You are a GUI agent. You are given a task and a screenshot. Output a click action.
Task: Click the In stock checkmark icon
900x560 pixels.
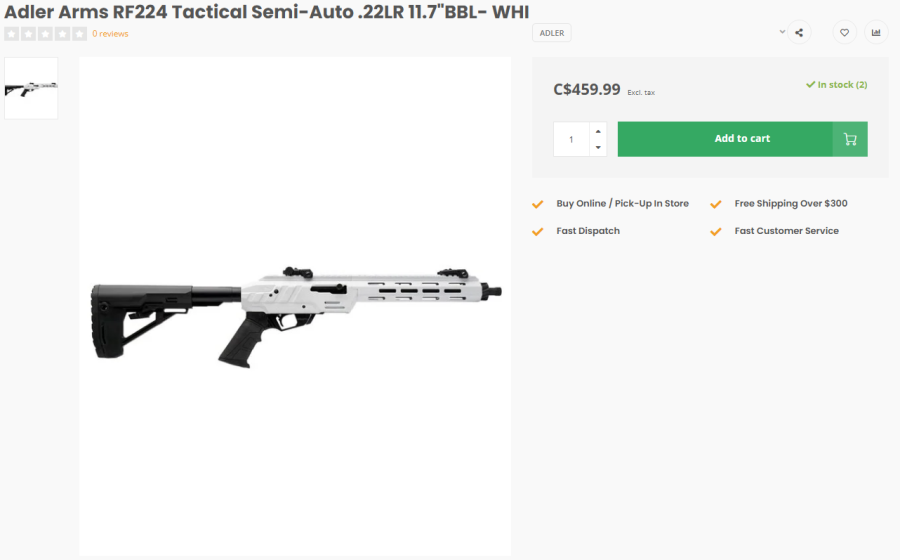click(x=811, y=85)
